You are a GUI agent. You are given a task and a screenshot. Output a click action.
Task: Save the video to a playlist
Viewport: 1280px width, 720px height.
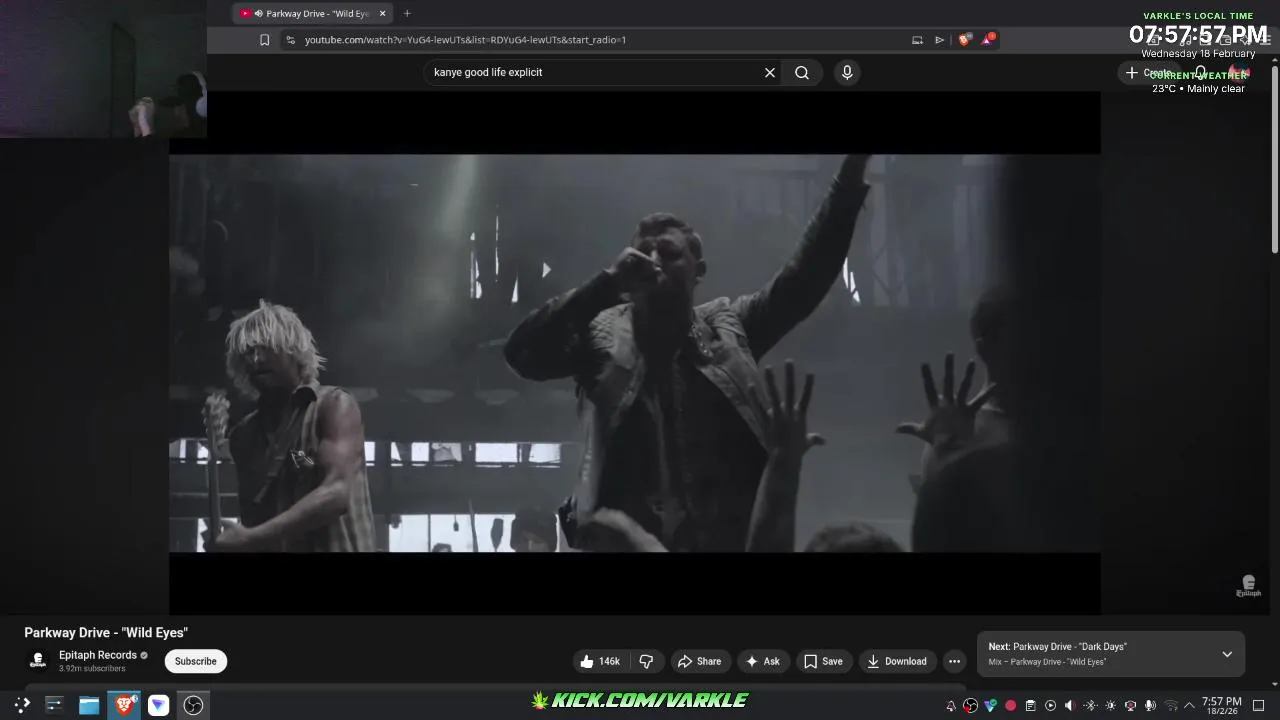[823, 661]
